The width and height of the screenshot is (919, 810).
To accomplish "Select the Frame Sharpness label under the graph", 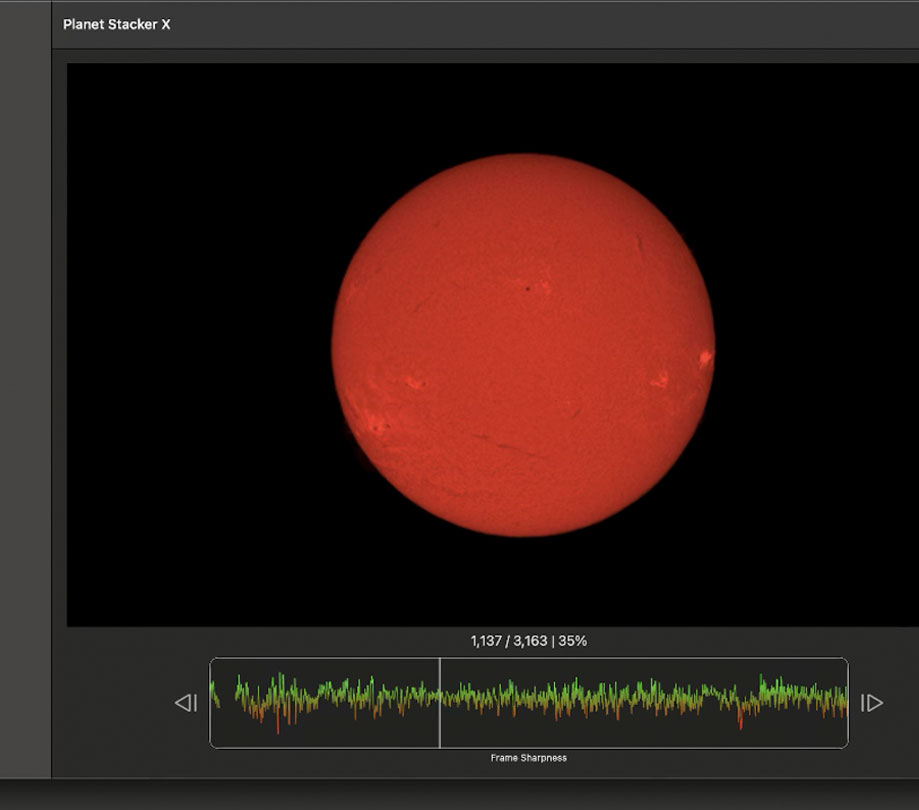I will tap(528, 758).
